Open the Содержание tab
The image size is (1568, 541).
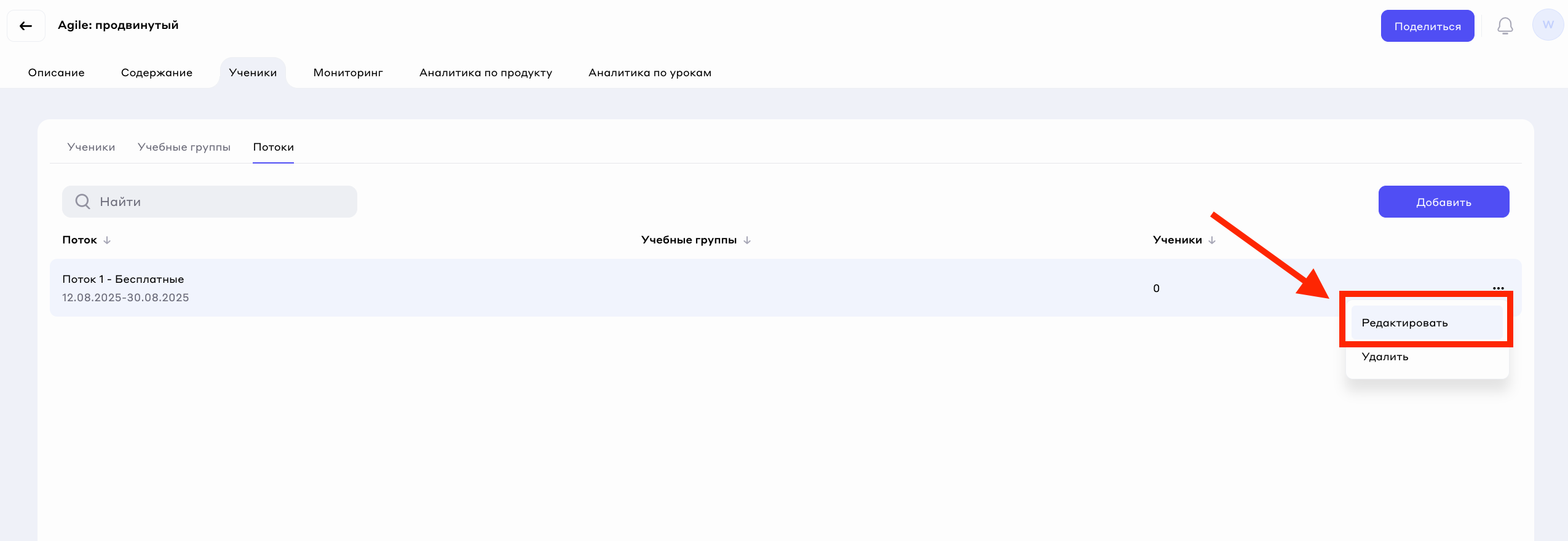pos(157,73)
